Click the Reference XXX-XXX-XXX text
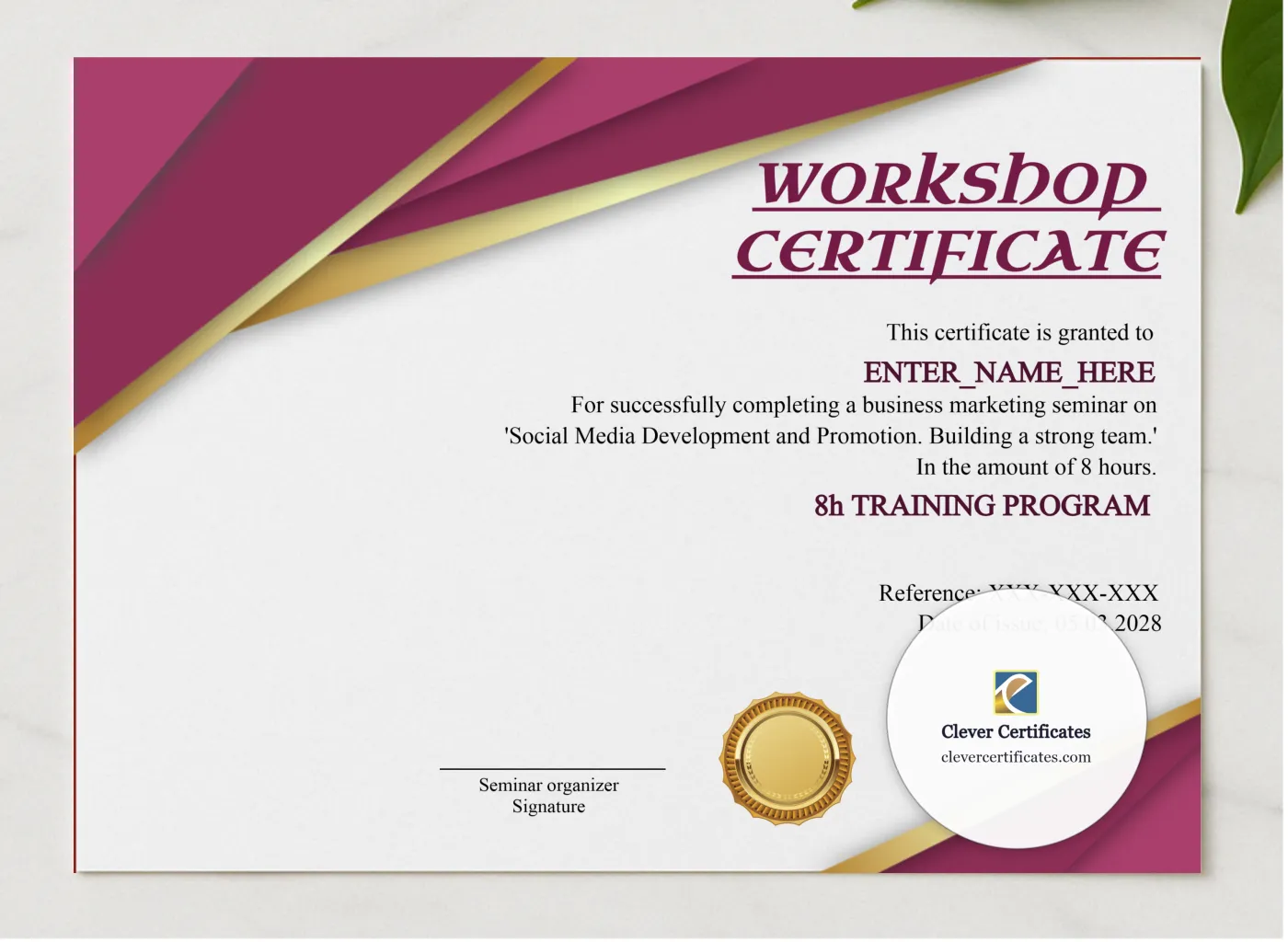 pyautogui.click(x=1018, y=593)
